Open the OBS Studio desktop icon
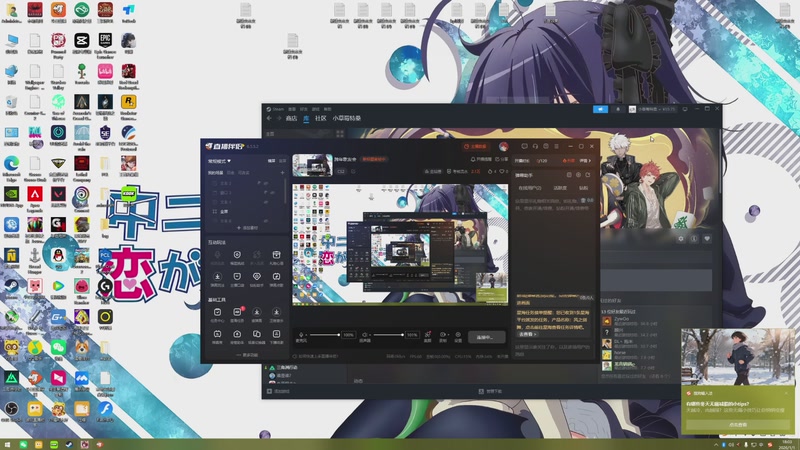This screenshot has width=800, height=450. [x=11, y=409]
